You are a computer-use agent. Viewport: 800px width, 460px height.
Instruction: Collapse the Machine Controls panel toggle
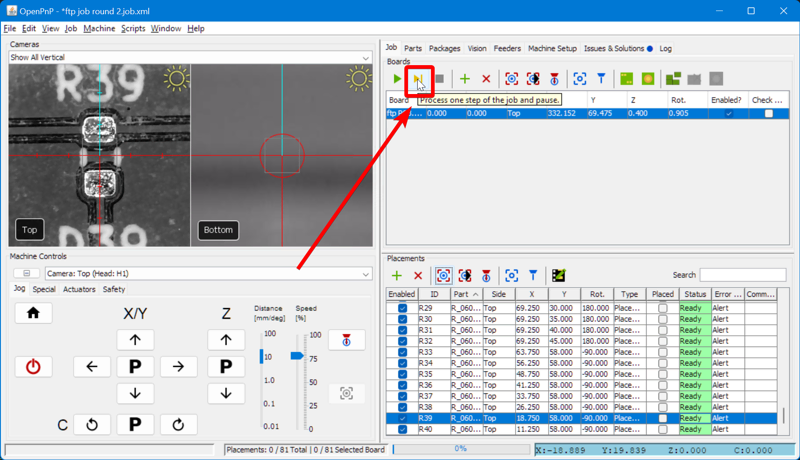coord(26,274)
